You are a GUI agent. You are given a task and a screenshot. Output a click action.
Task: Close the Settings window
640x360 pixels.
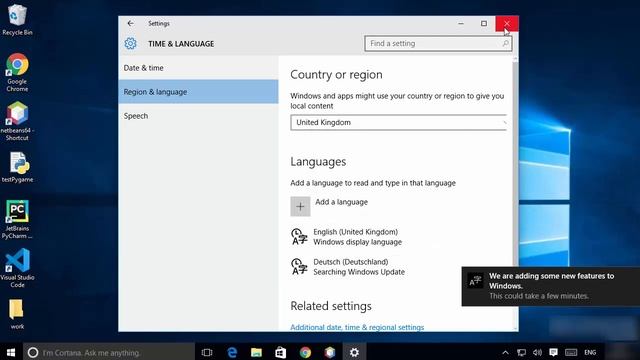pos(507,24)
